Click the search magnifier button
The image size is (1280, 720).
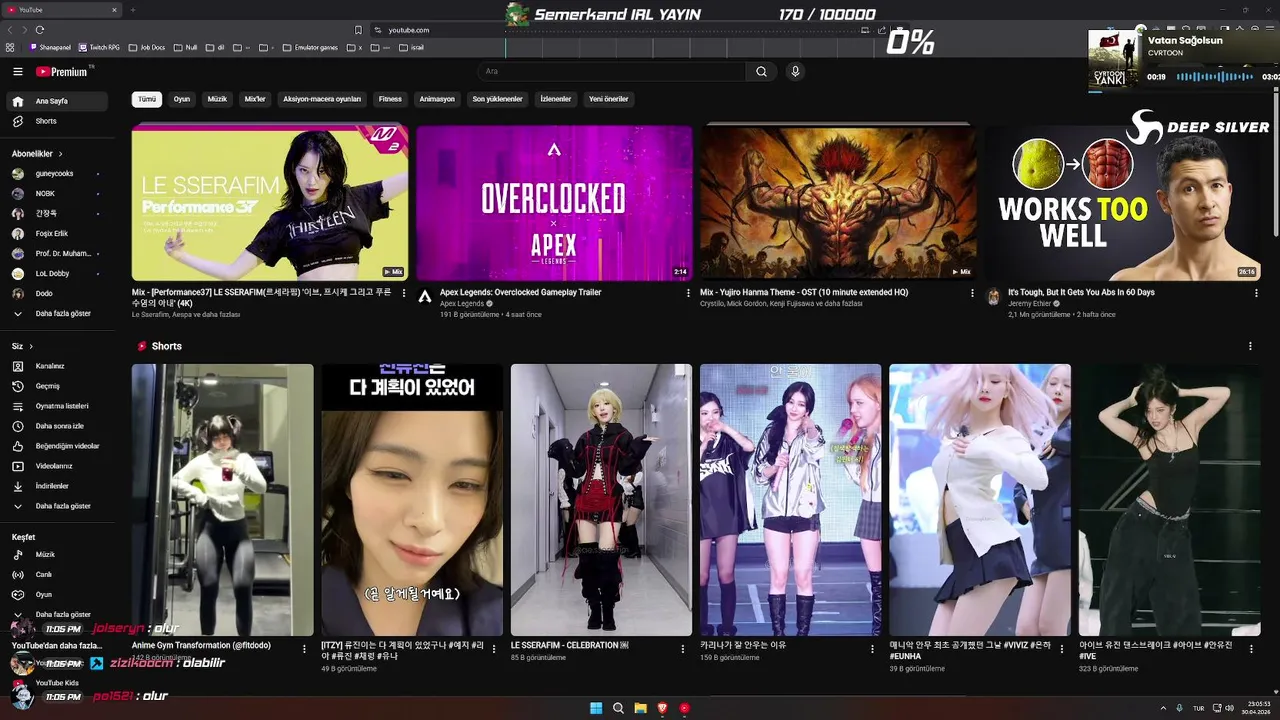point(761,71)
